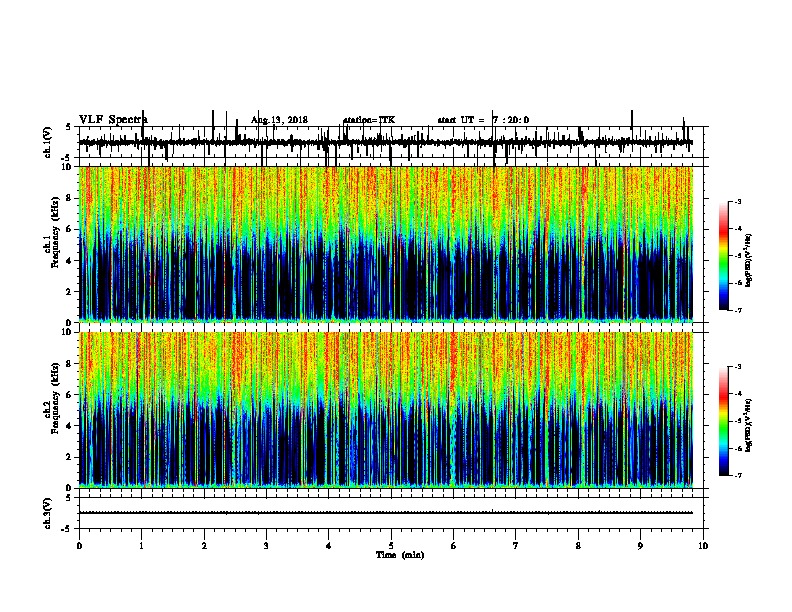Viewport: 792px width, 612px height.
Task: Click the -7 label on ch.2 color scale
Action: [x=737, y=475]
